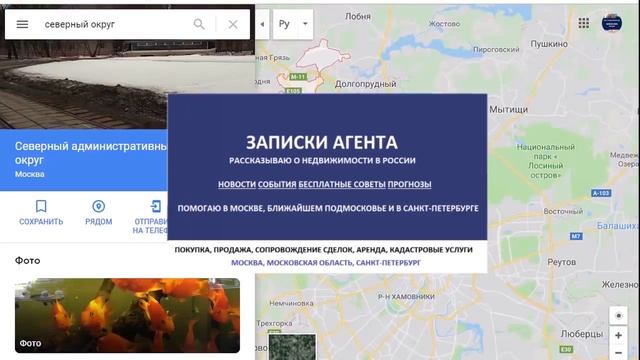Click the Мытищи label on map

click(x=509, y=109)
